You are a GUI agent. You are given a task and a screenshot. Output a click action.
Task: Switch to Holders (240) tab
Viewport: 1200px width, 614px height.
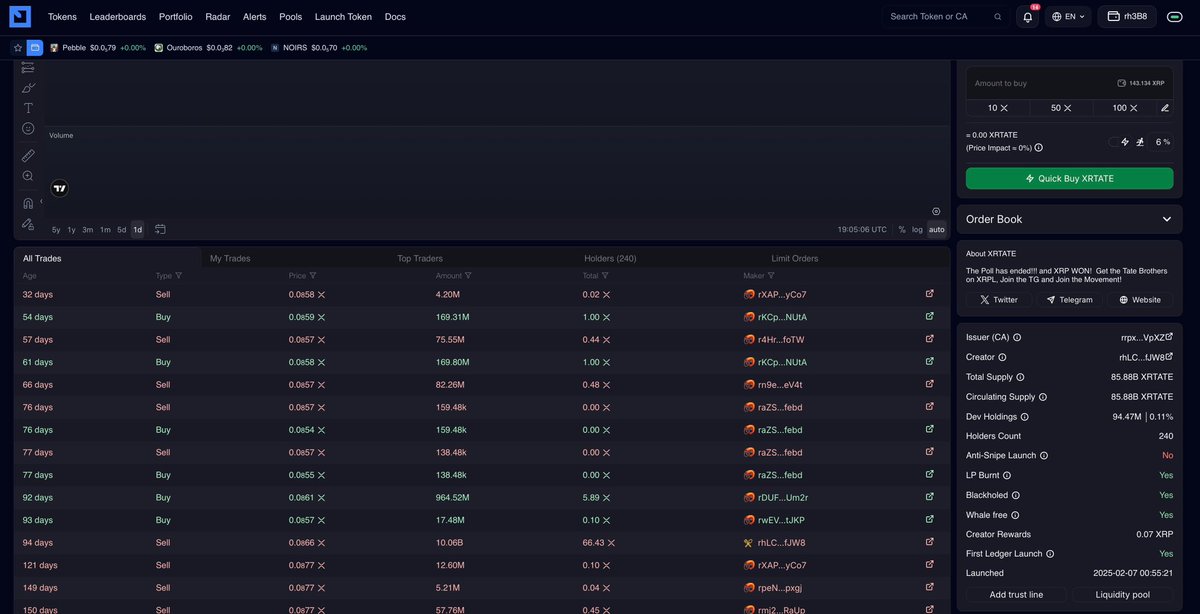610,258
